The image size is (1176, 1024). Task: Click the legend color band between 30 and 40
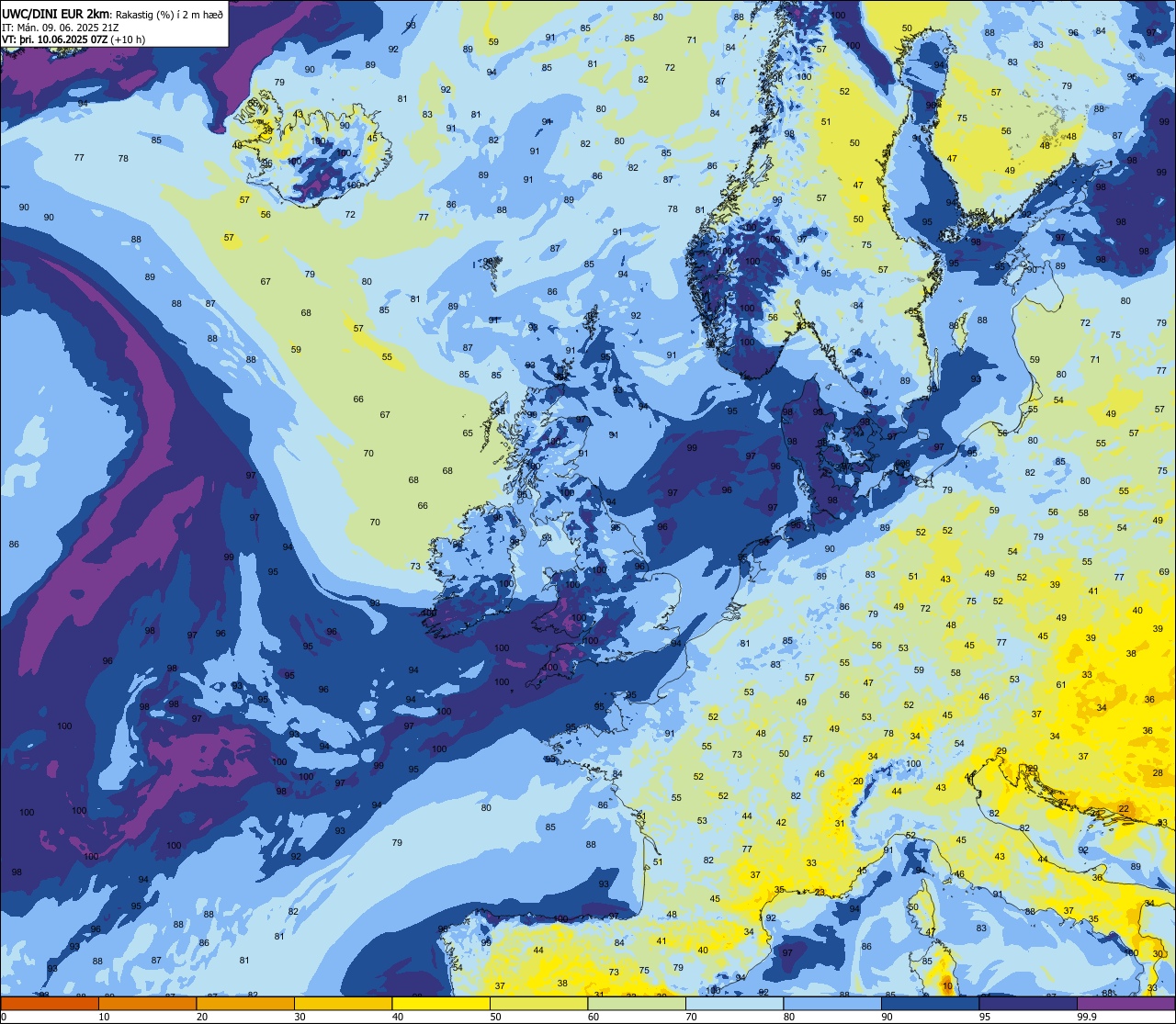pos(343,1003)
